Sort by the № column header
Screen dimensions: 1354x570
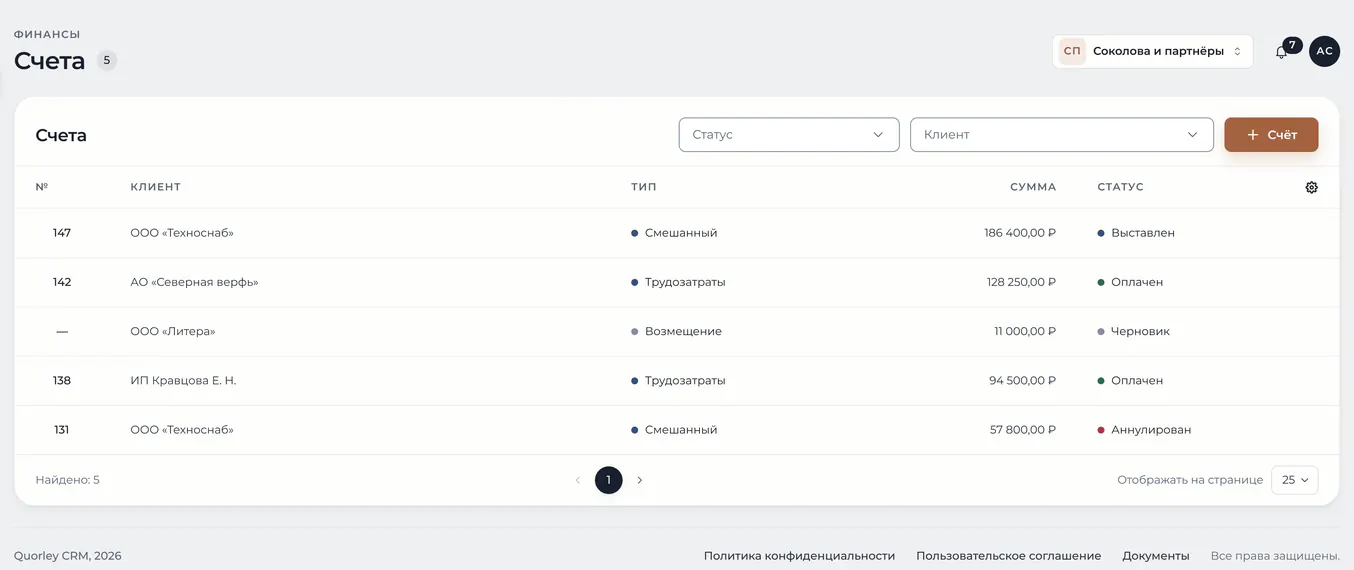42,187
